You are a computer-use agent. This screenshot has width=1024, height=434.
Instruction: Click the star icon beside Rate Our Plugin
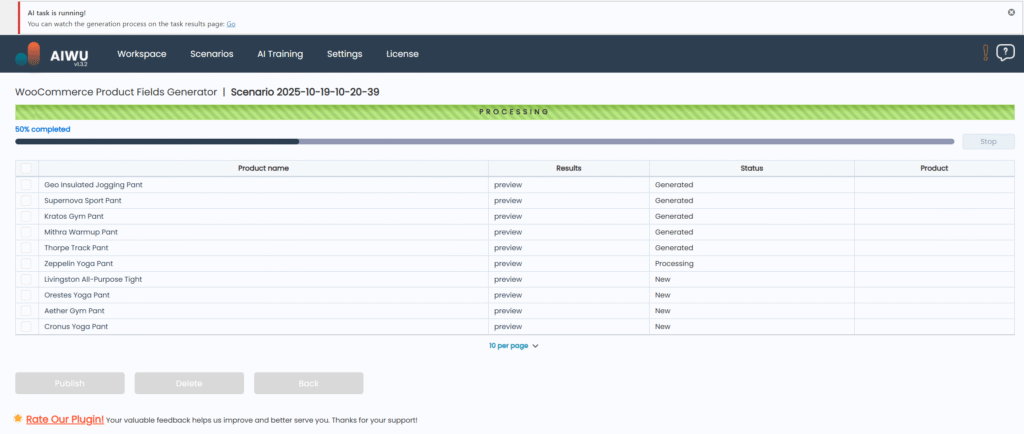(x=18, y=418)
